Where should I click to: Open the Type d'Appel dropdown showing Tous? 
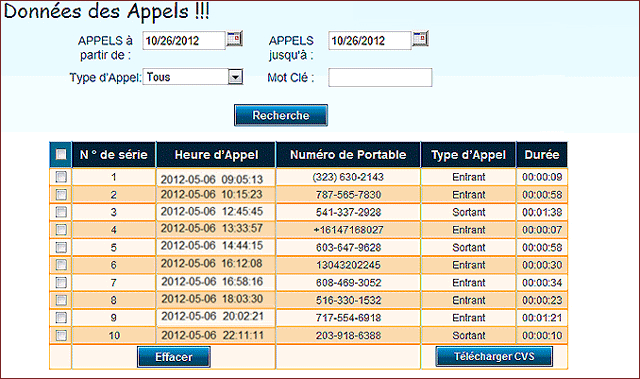[x=193, y=77]
